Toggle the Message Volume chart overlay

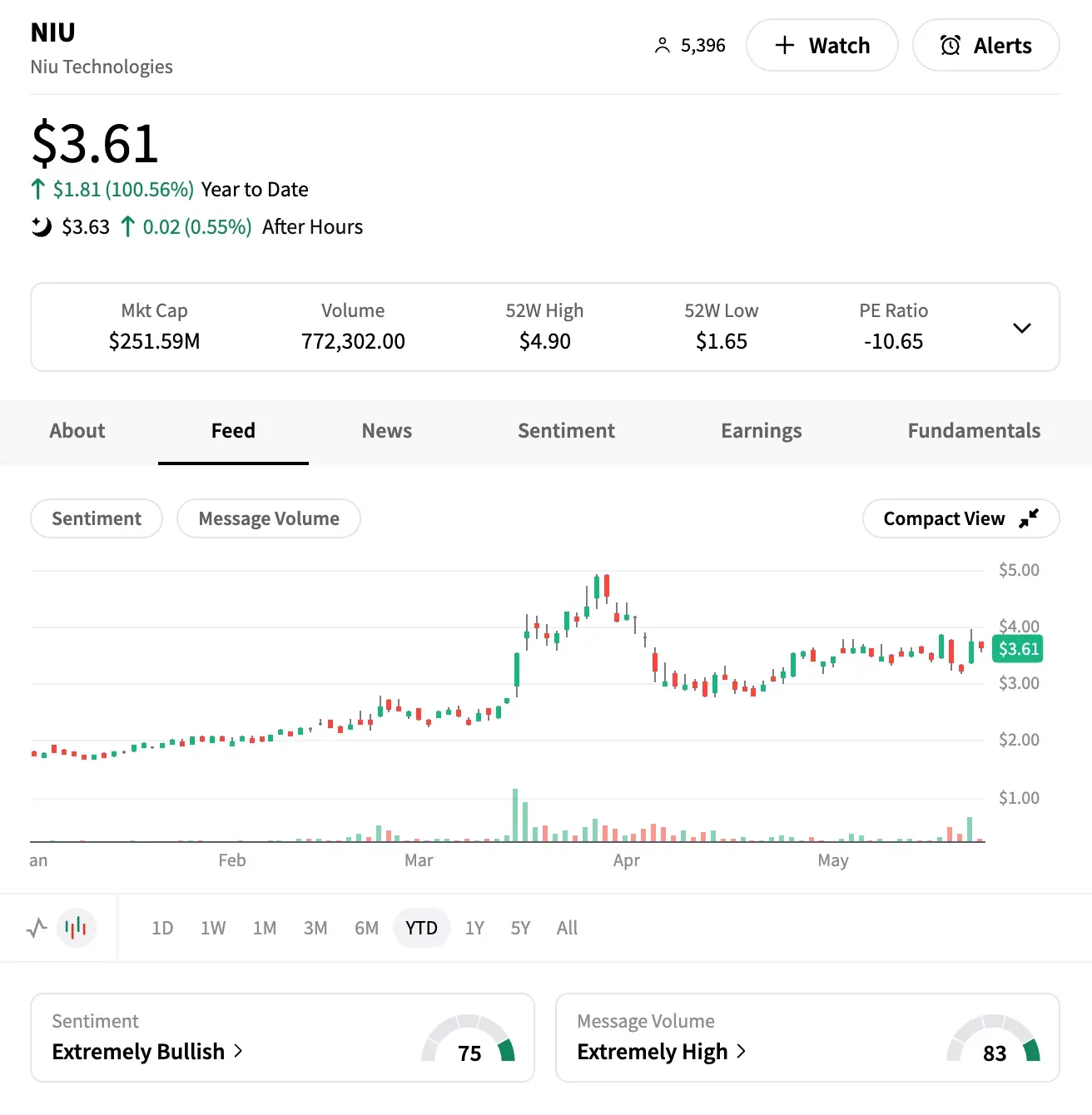coord(269,518)
